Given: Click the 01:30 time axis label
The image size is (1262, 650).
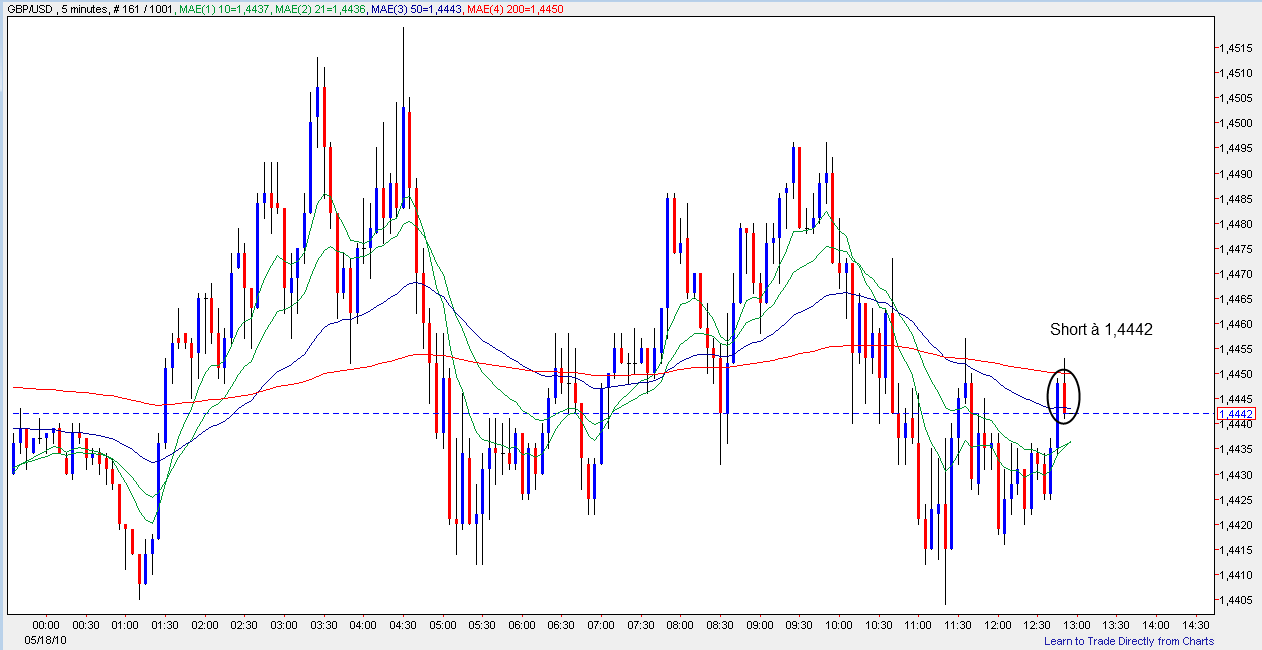Looking at the screenshot, I should tap(165, 625).
